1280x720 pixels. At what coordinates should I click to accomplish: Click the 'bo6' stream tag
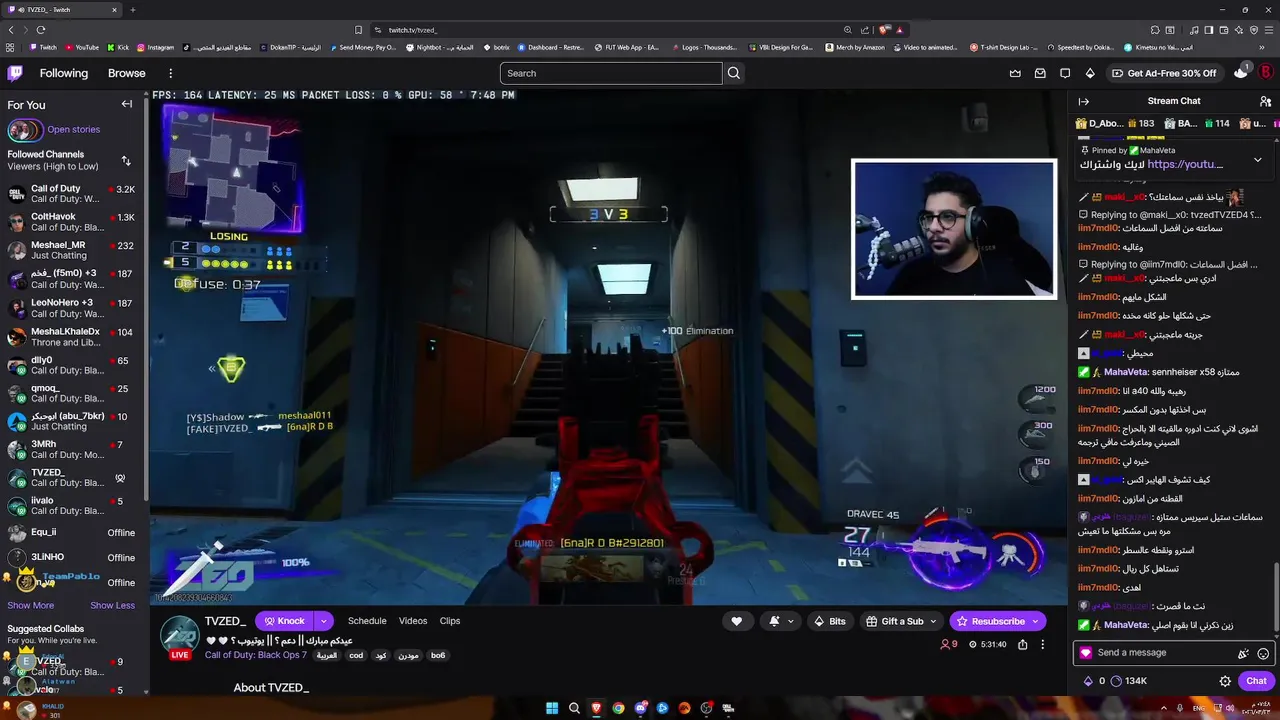(x=438, y=655)
